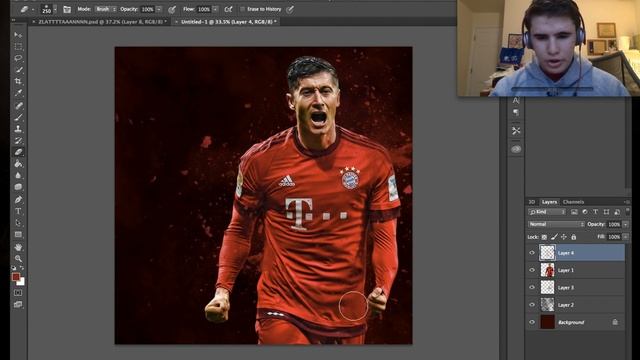
Task: Filter layers by pixel layers
Action: point(574,212)
